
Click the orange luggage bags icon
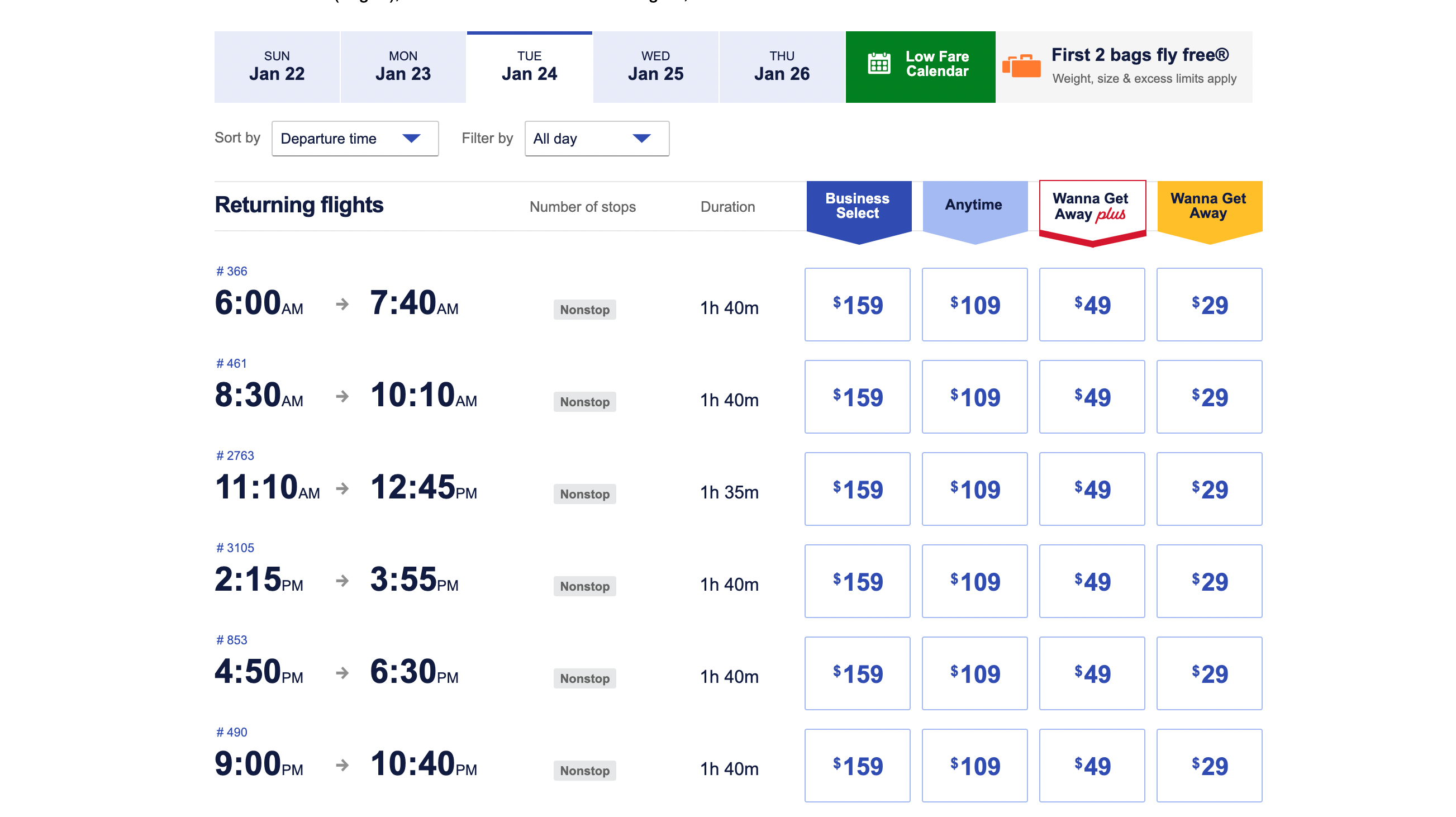pyautogui.click(x=1021, y=65)
